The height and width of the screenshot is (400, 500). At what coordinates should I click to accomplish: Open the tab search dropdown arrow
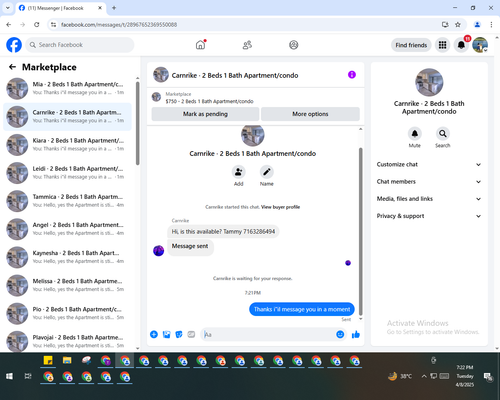pyautogui.click(x=8, y=8)
